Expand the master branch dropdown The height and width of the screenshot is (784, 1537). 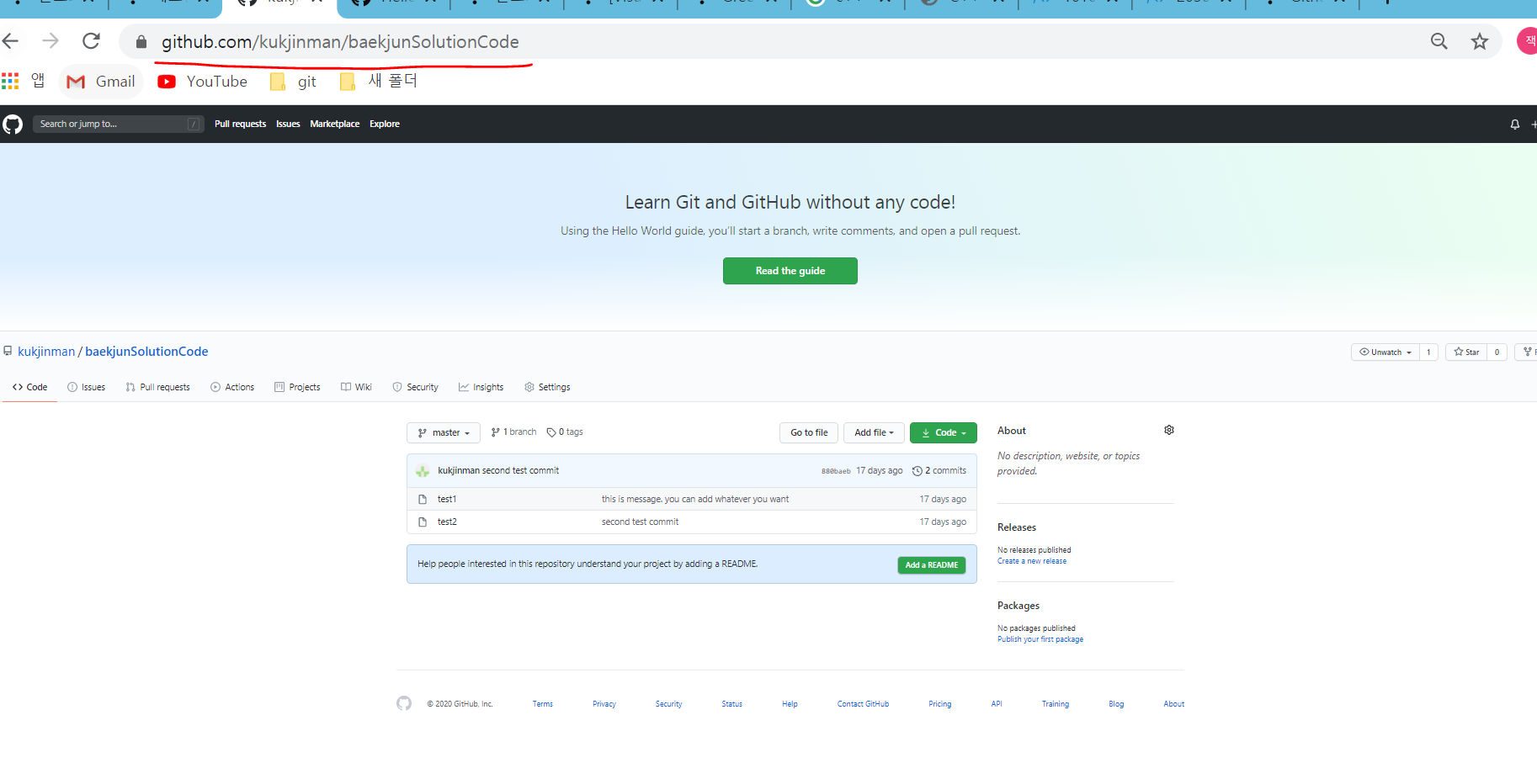(x=444, y=432)
